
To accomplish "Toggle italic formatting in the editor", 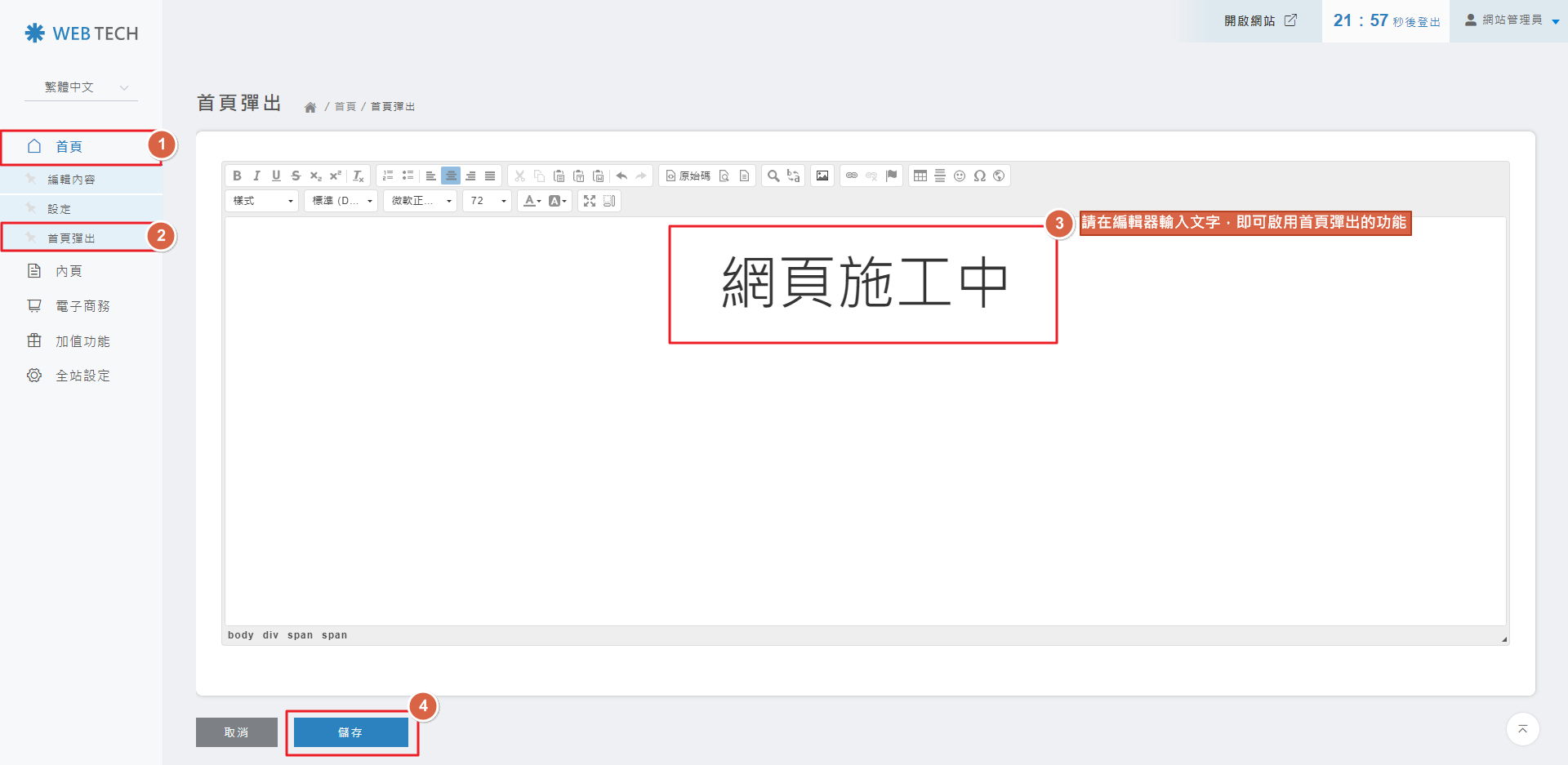I will tap(256, 176).
